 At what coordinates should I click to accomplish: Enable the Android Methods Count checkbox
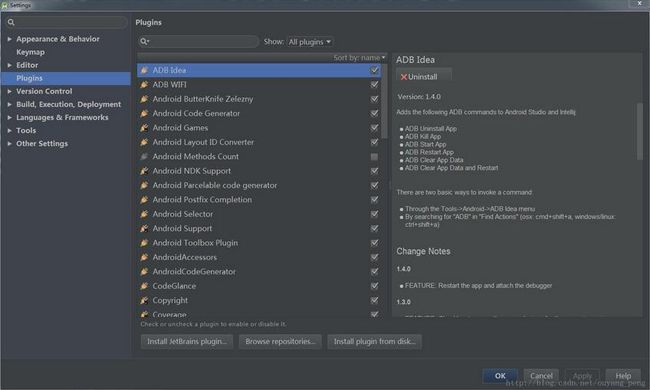pyautogui.click(x=374, y=157)
